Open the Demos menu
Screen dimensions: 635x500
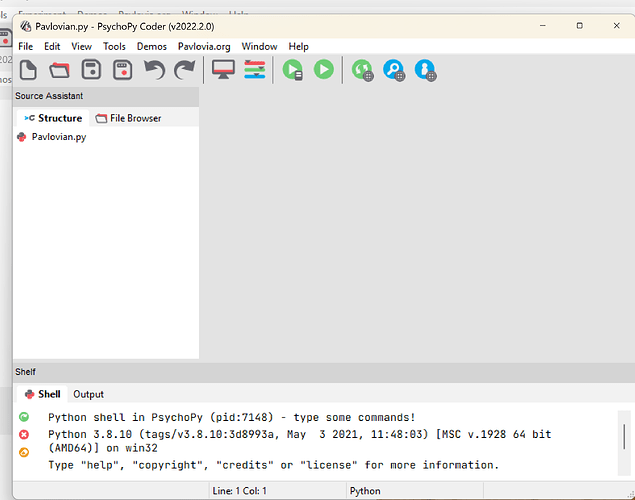151,47
